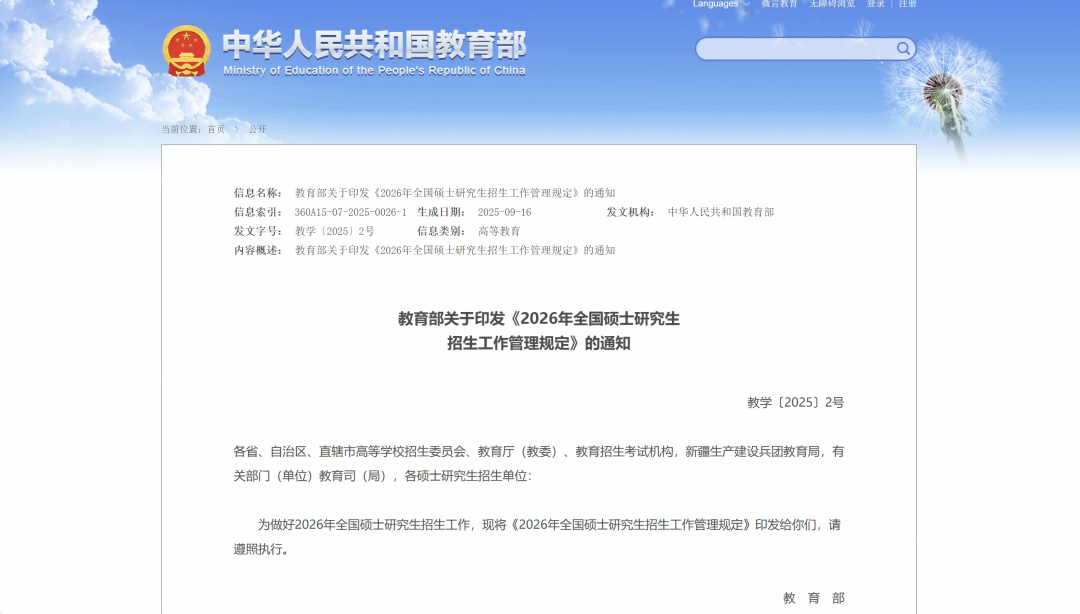
Task: Click the 中华人民共和国教育部 site title
Action: pos(373,45)
